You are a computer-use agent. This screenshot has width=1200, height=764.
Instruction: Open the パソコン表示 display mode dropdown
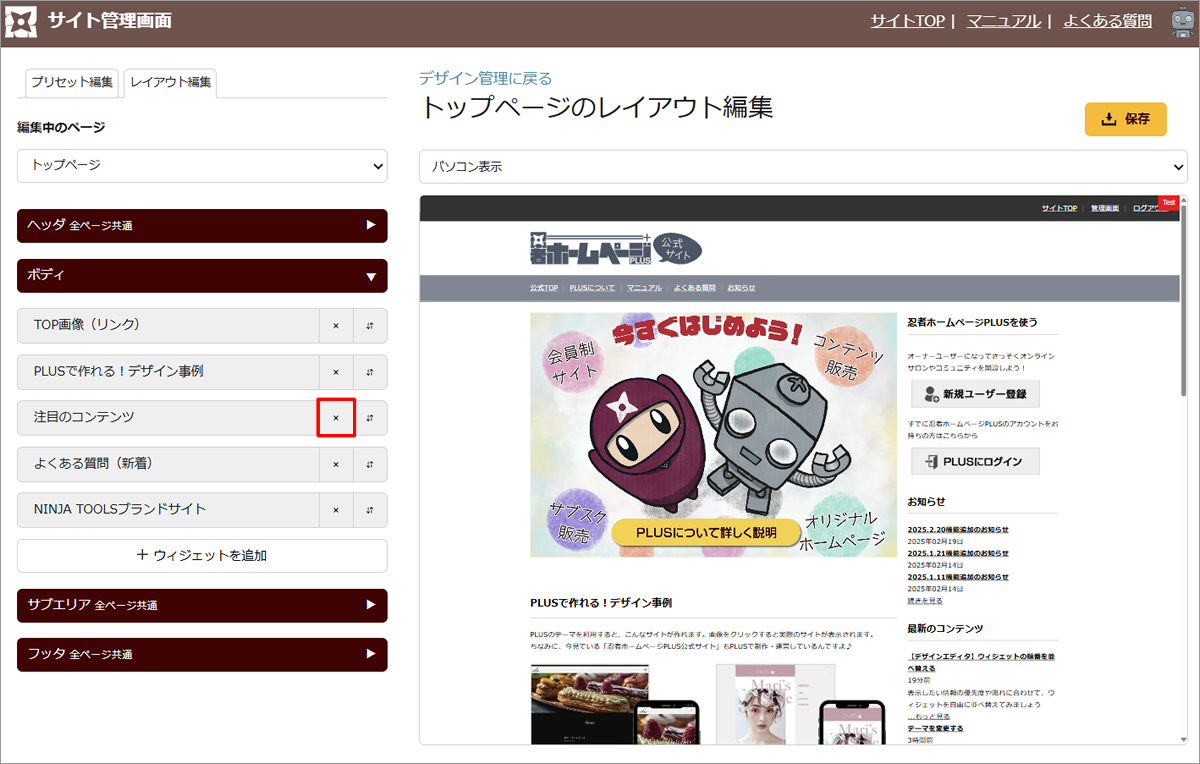[x=802, y=167]
